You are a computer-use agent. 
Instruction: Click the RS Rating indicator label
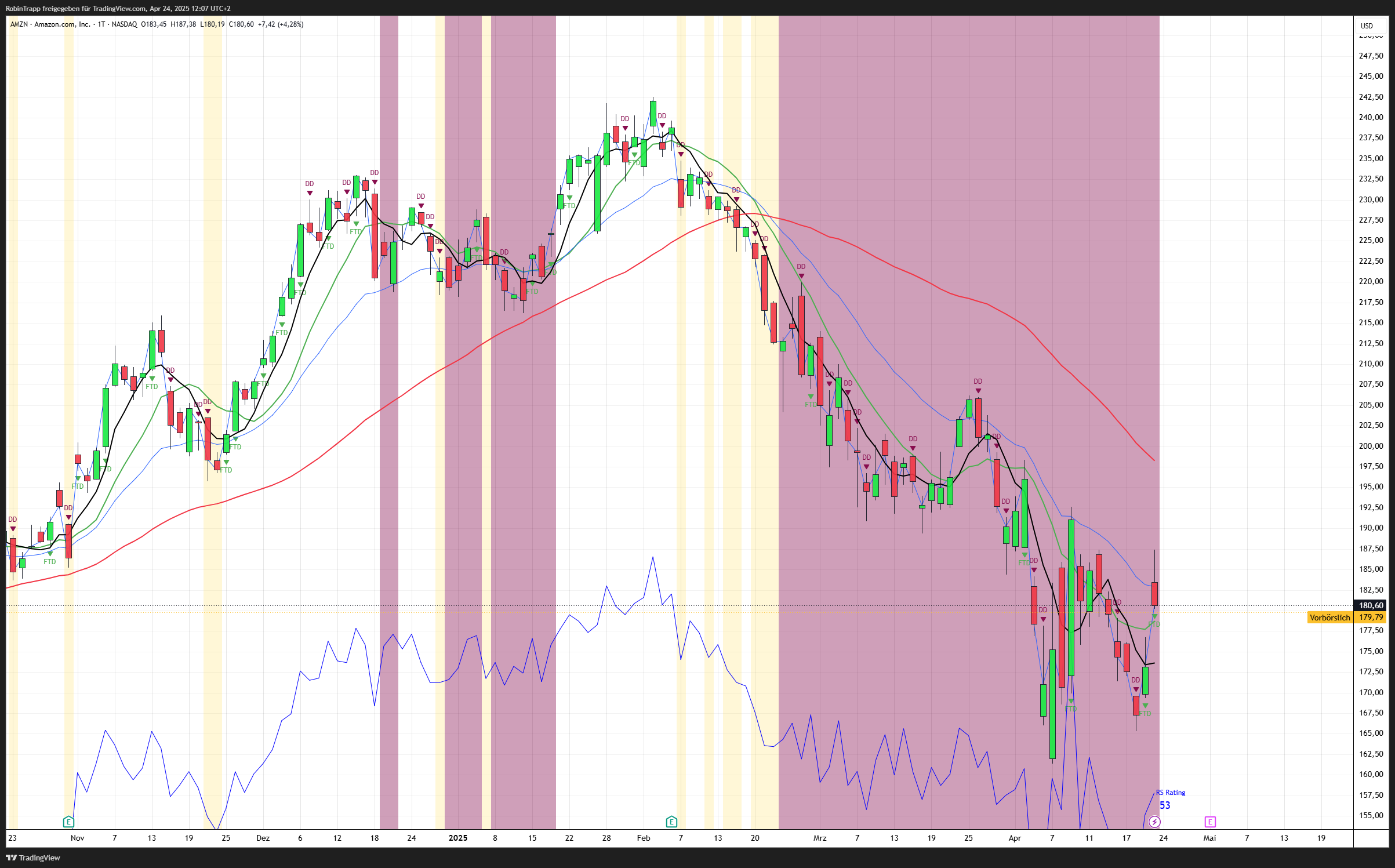[1171, 793]
